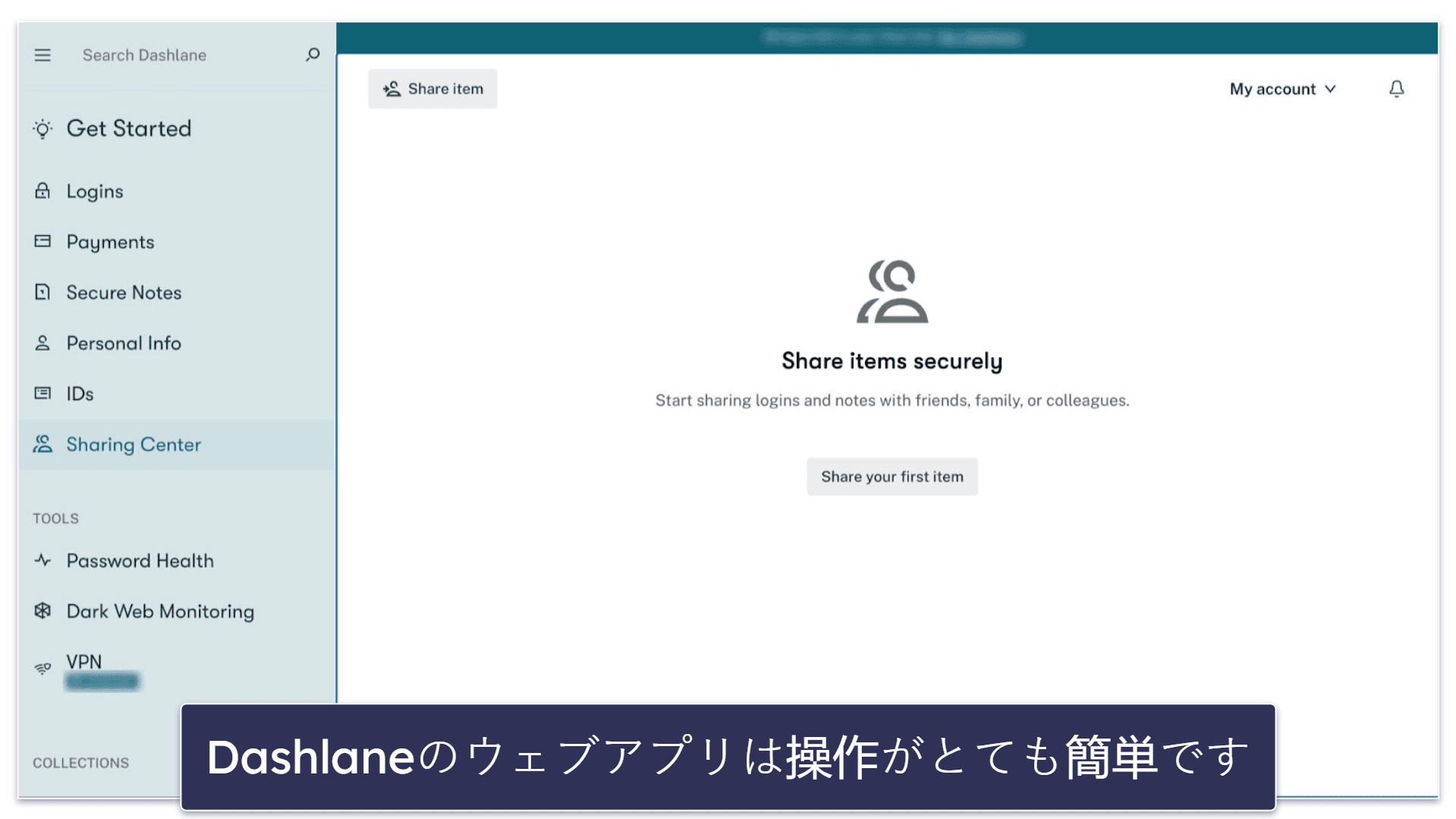
Task: Click the Personal Info person icon
Action: [42, 343]
